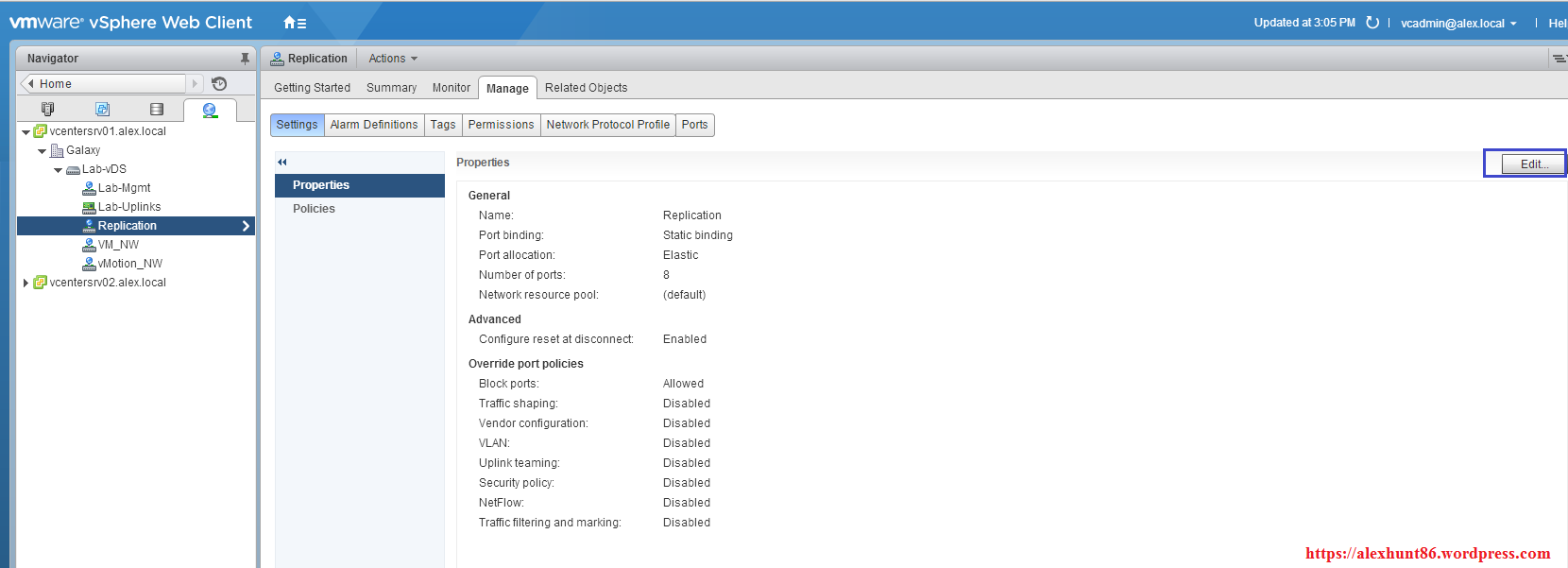Collapse the vcentersrv01.alex.local tree node
The image size is (1568, 568).
point(26,132)
